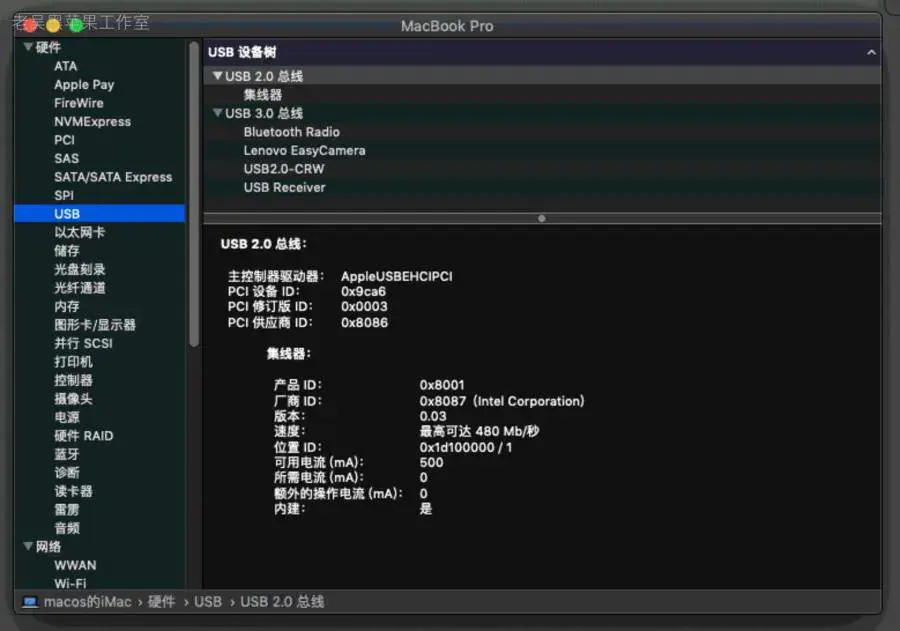Image resolution: width=900 pixels, height=631 pixels.
Task: Select WWAN under 网络
Action: [x=75, y=565]
